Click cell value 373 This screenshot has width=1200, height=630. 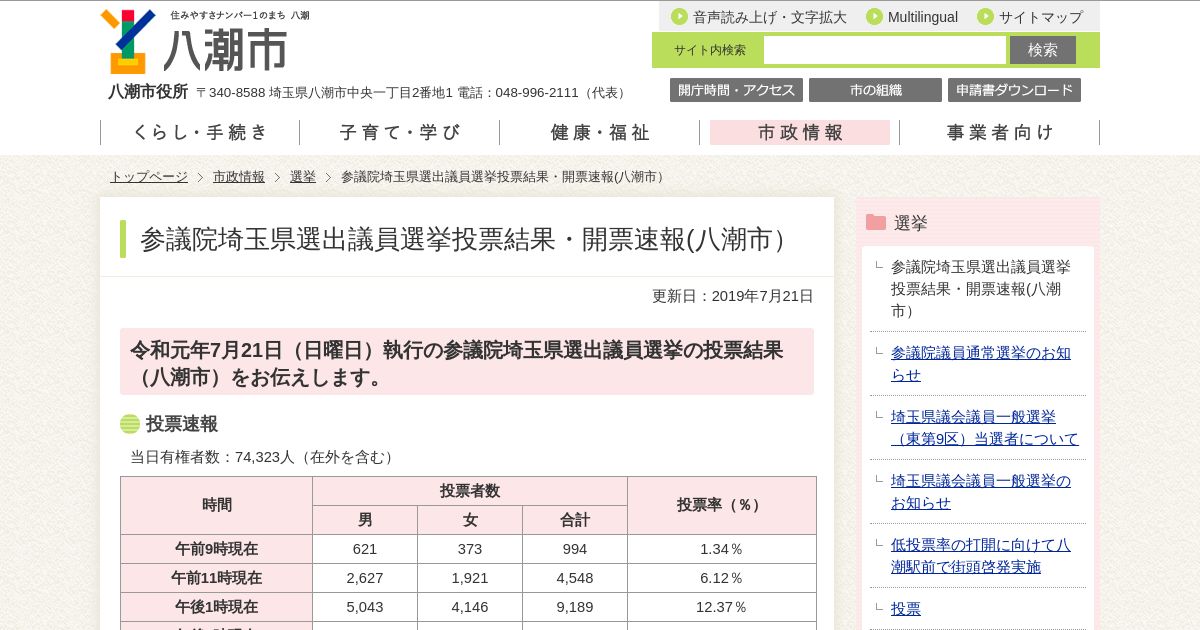click(470, 549)
